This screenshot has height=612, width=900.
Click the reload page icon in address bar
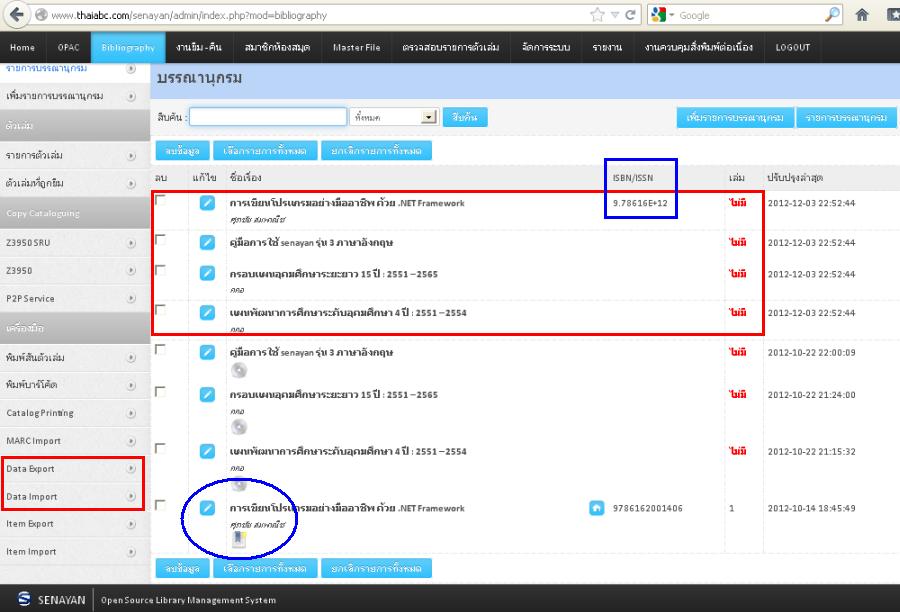tap(630, 15)
